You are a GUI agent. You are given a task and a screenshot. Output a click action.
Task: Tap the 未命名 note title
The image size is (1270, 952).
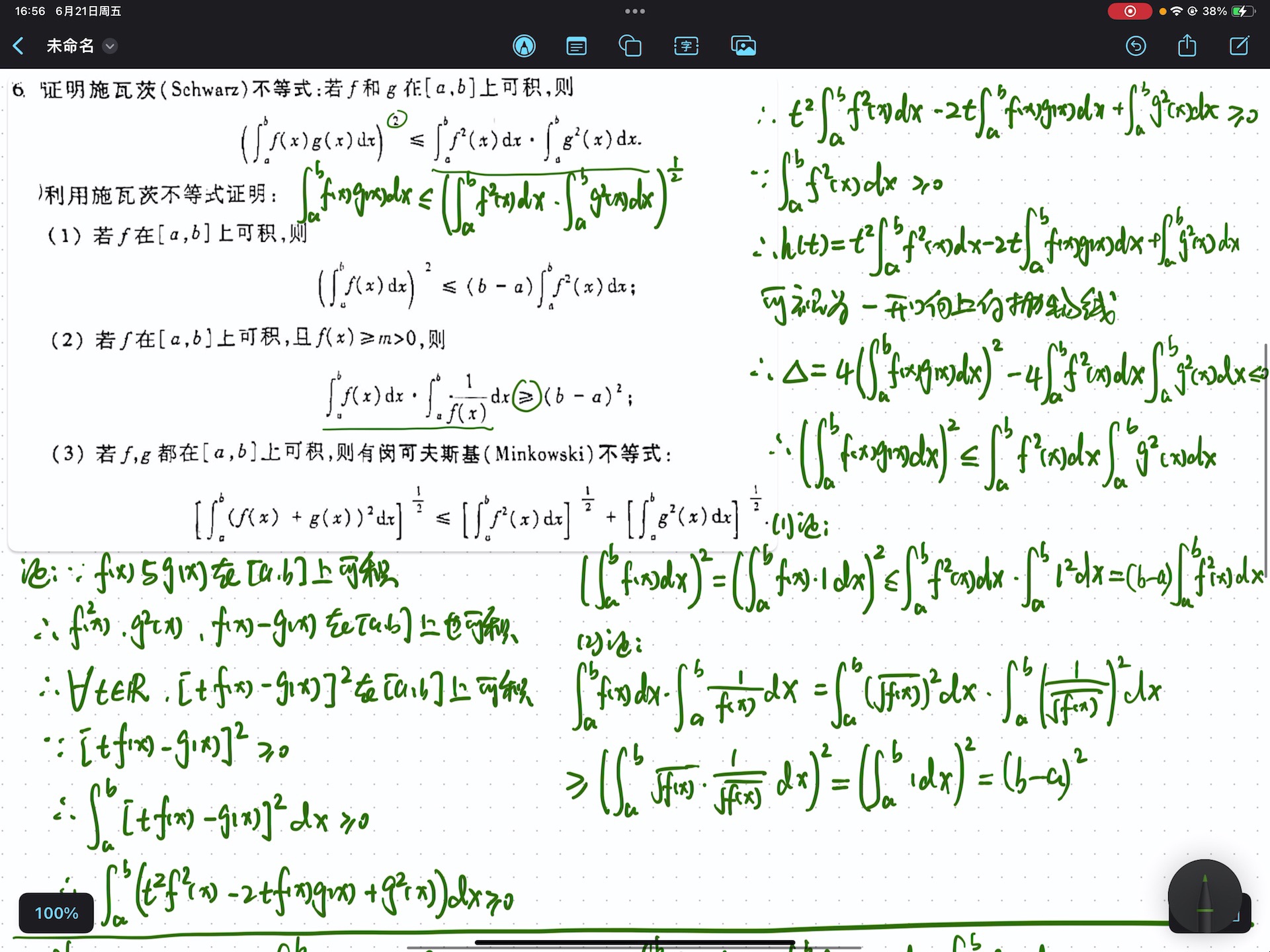point(70,46)
